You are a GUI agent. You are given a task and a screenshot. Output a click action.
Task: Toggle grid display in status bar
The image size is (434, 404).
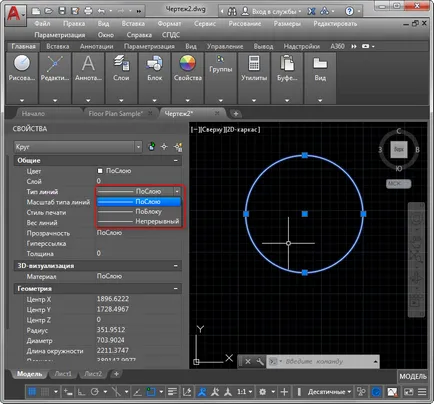click(32, 392)
